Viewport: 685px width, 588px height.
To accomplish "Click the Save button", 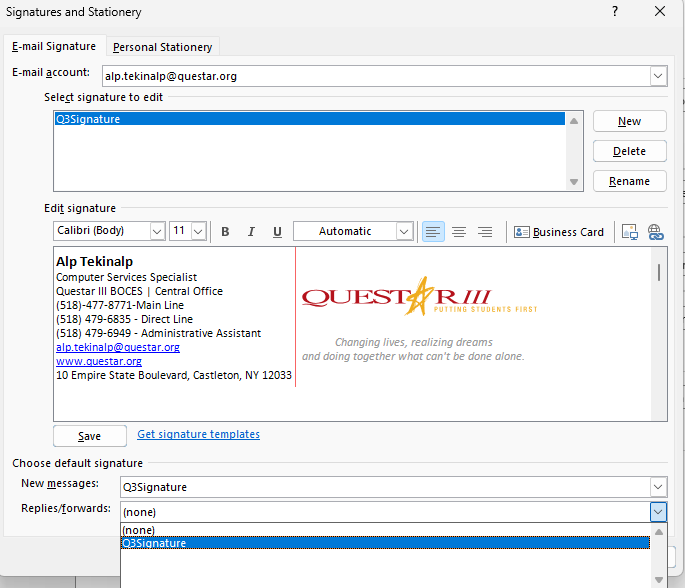I will click(x=90, y=436).
